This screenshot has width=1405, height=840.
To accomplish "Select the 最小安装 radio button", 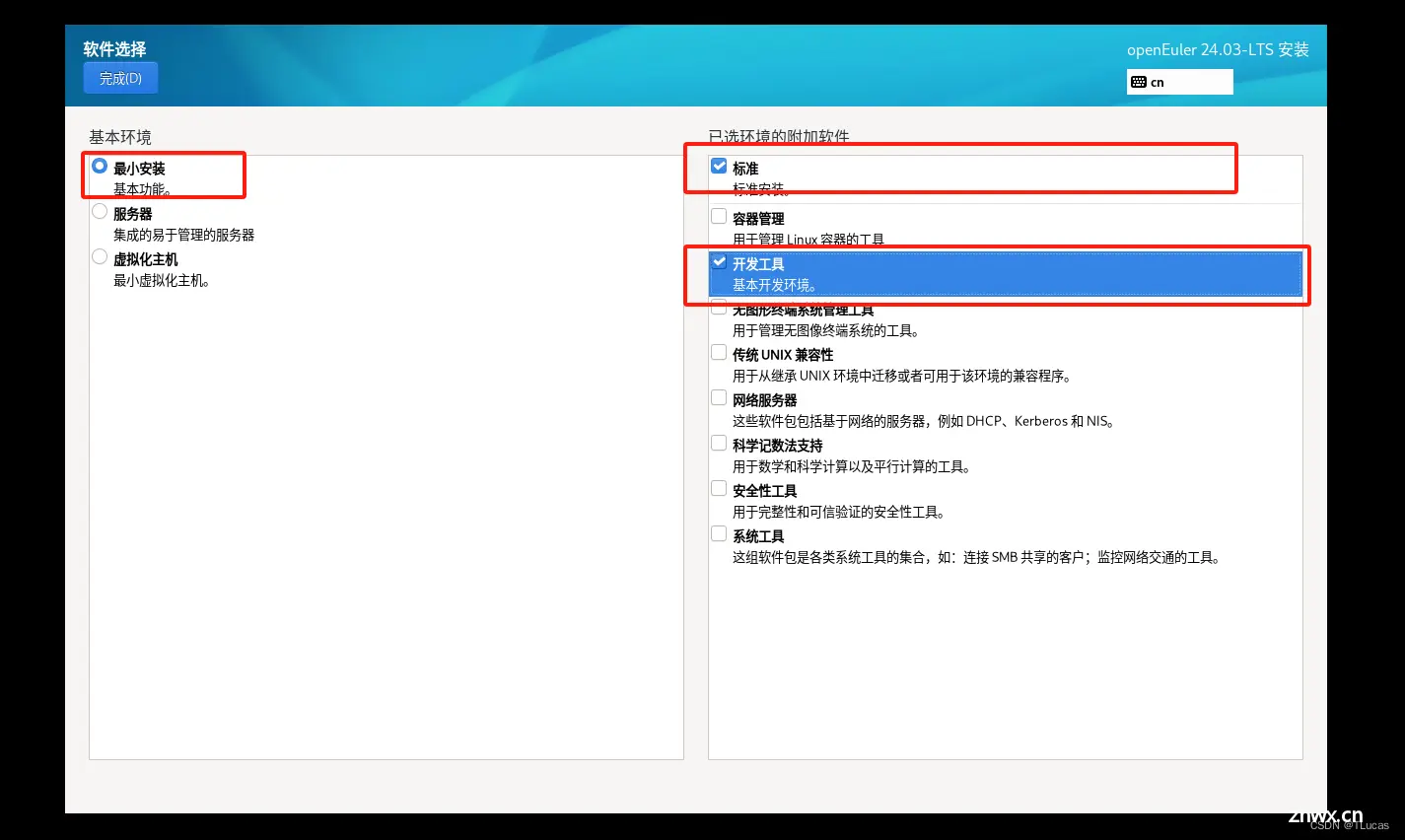I will (x=100, y=166).
